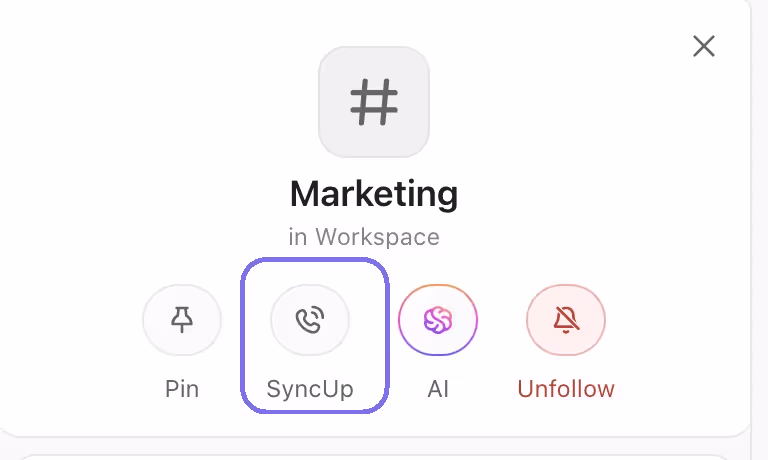Click the "in Workspace" location text

click(364, 237)
